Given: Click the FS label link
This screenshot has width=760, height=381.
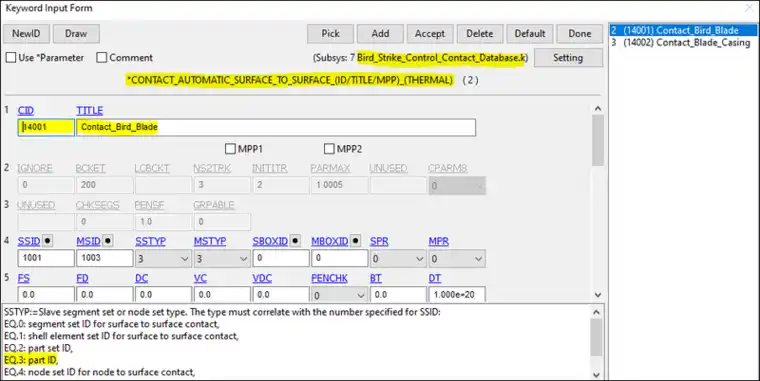Looking at the screenshot, I should [x=24, y=278].
